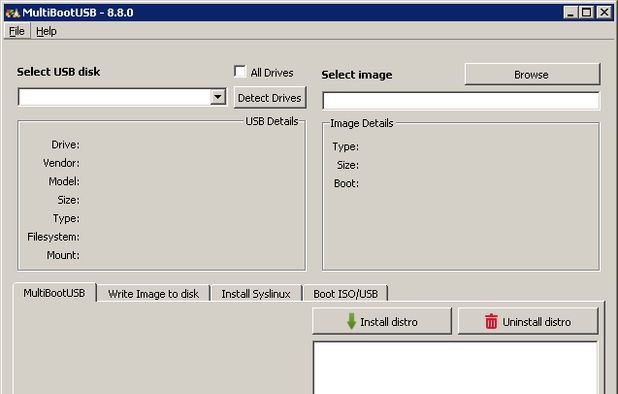Open the Help menu

click(x=47, y=31)
